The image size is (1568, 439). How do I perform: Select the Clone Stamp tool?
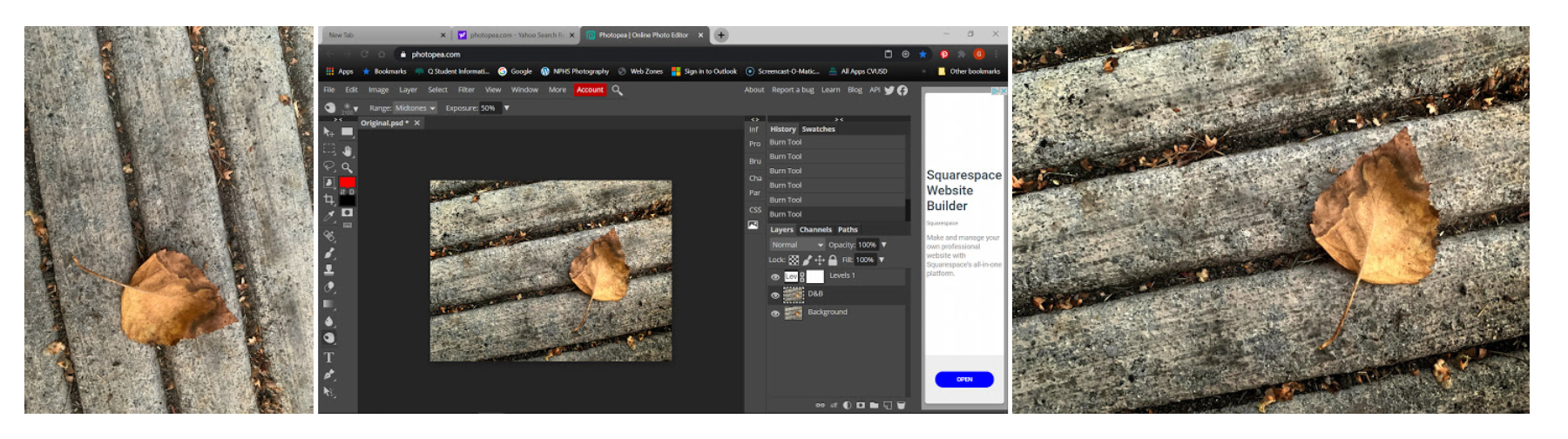tap(328, 270)
